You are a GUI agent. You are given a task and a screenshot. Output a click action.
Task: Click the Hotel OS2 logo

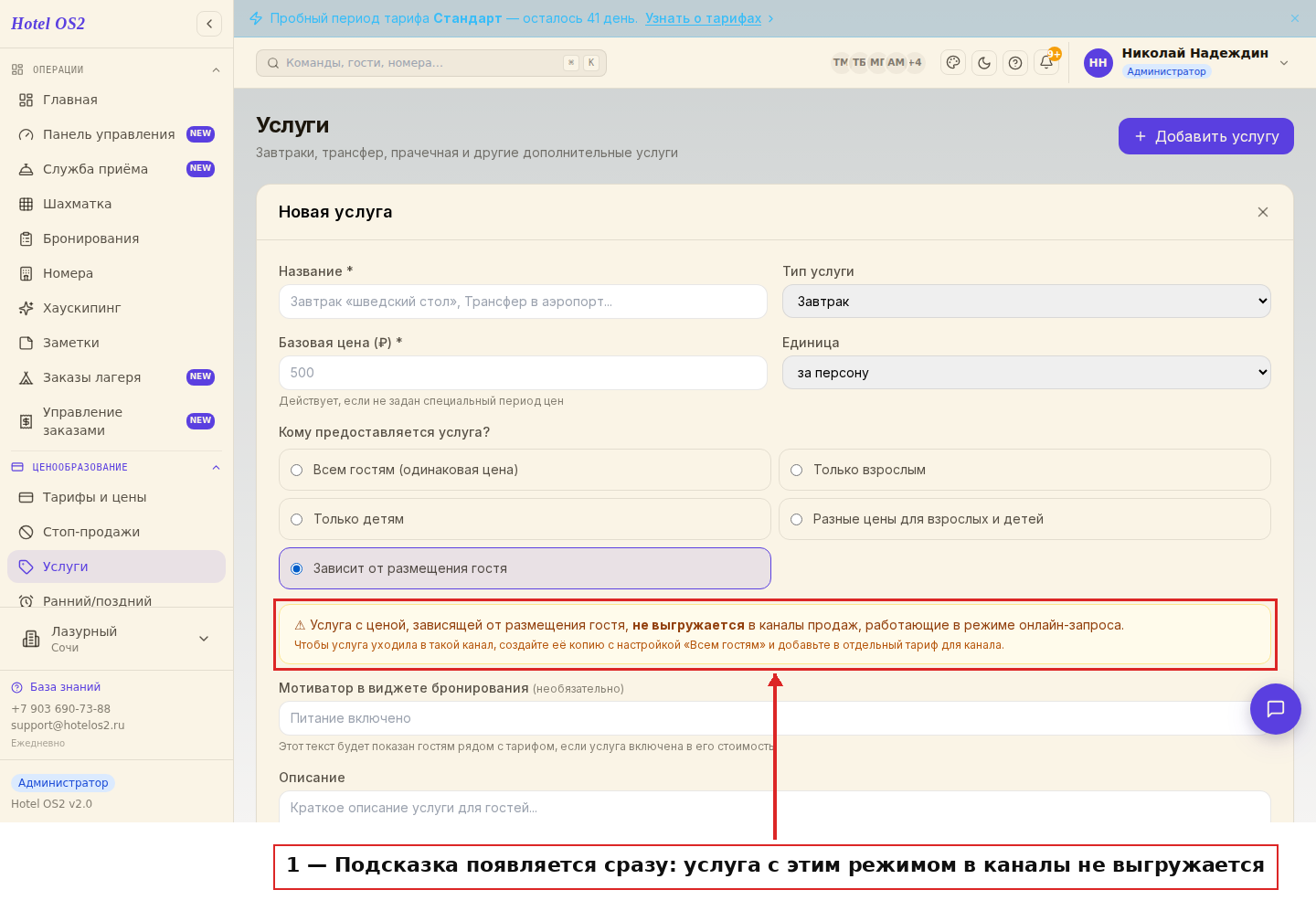[48, 24]
